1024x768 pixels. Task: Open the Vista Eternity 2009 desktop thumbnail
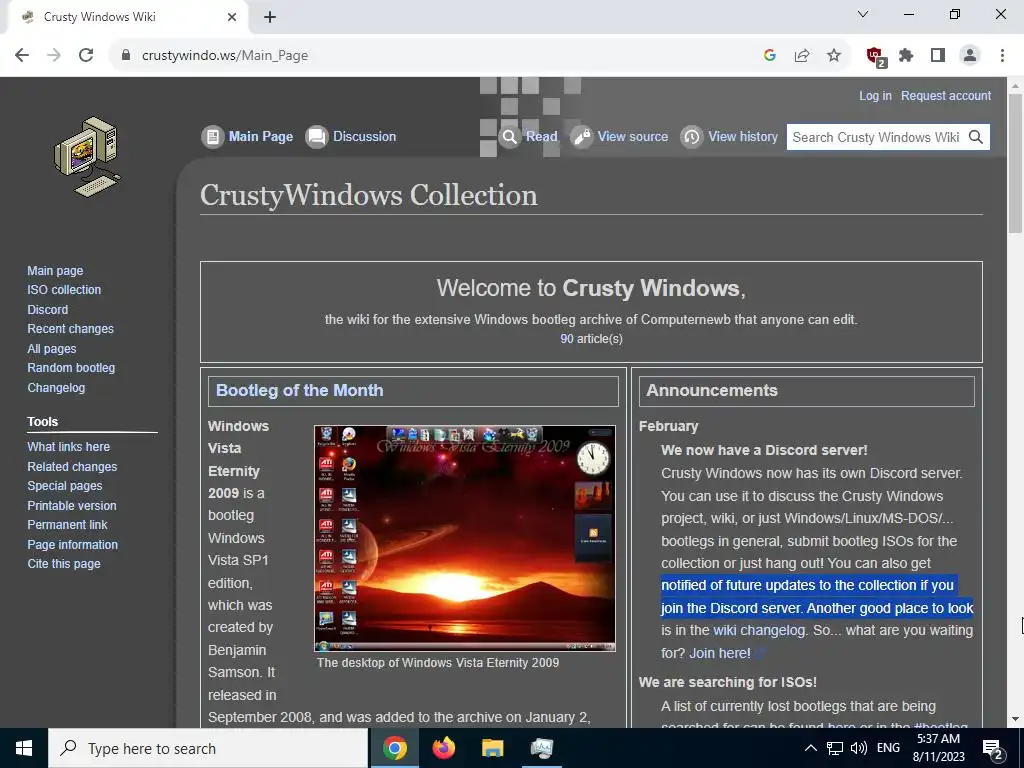(464, 538)
